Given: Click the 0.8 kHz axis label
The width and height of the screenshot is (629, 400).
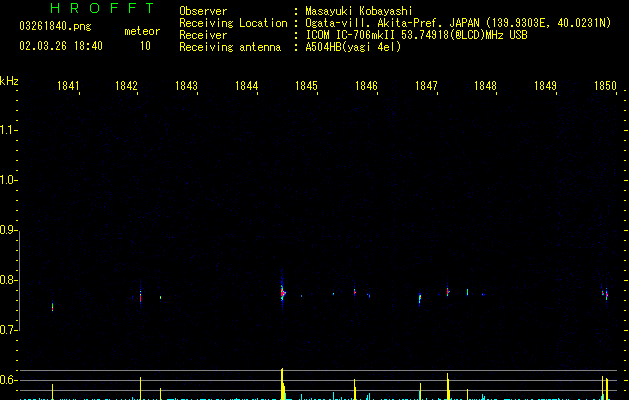Looking at the screenshot, I should pyautogui.click(x=8, y=280).
